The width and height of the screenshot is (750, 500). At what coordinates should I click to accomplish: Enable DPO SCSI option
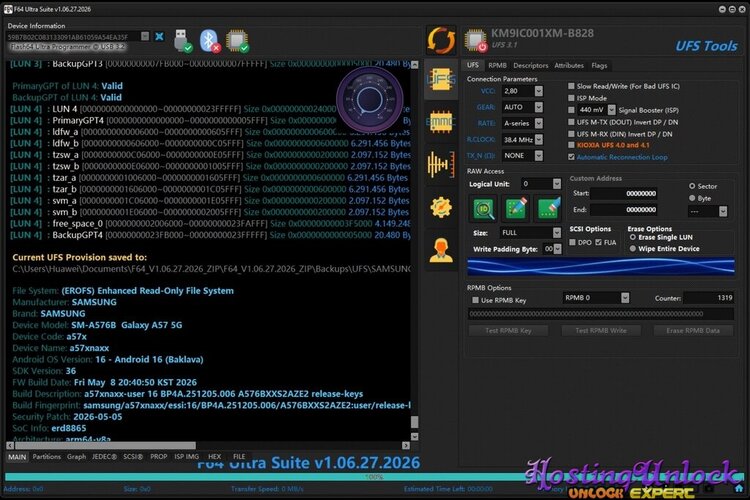[x=572, y=243]
